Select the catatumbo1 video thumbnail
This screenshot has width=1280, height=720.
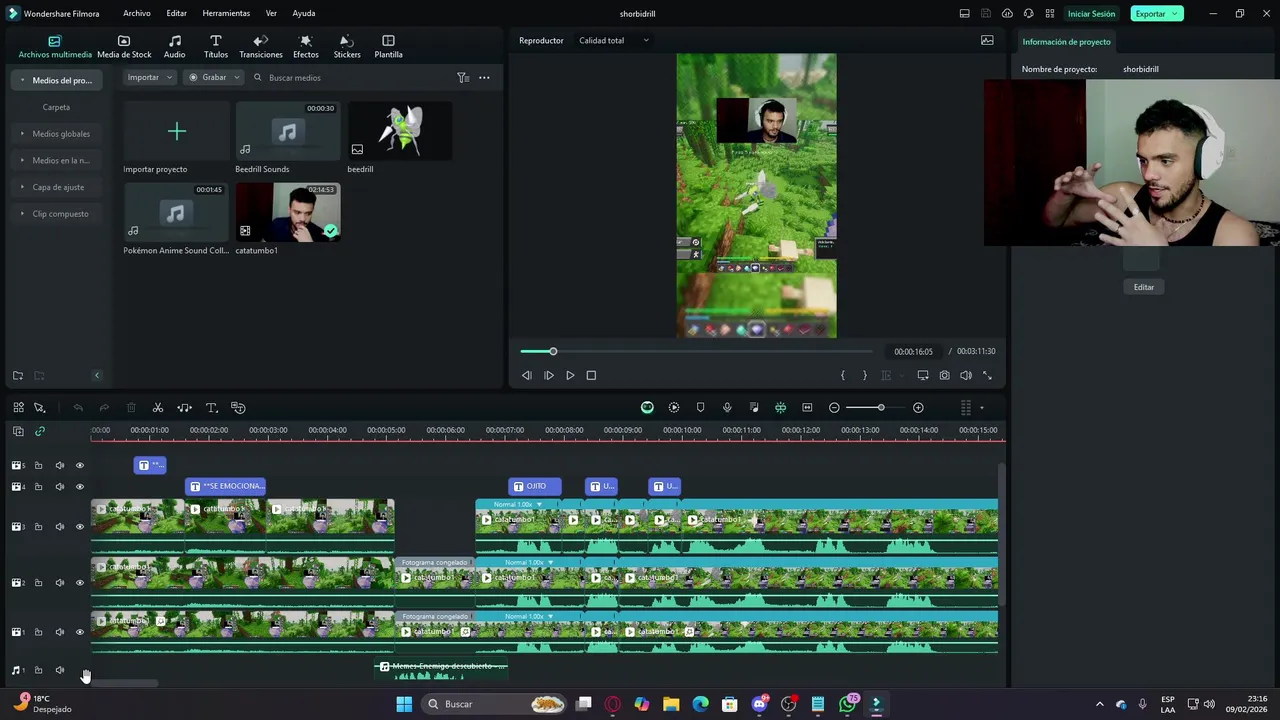pyautogui.click(x=288, y=212)
